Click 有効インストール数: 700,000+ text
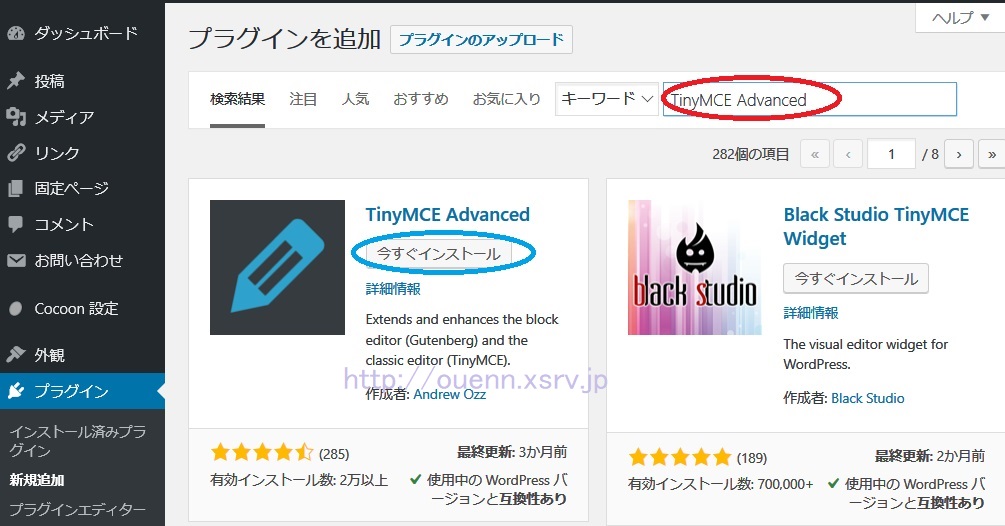 coord(720,484)
